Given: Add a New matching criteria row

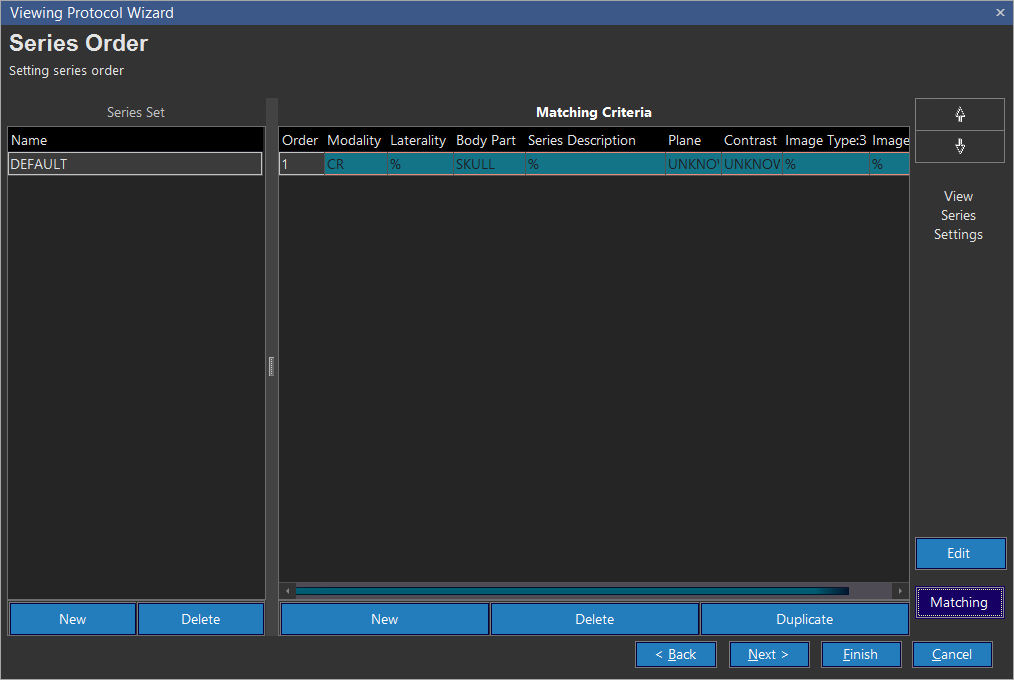Looking at the screenshot, I should 385,619.
